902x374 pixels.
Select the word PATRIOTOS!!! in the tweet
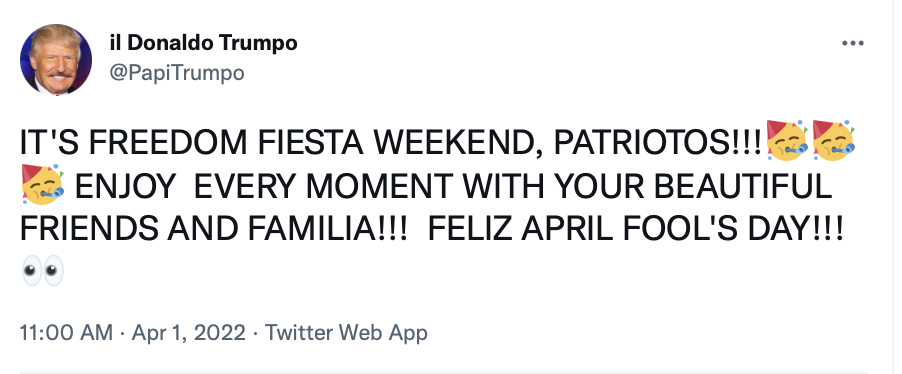(658, 143)
